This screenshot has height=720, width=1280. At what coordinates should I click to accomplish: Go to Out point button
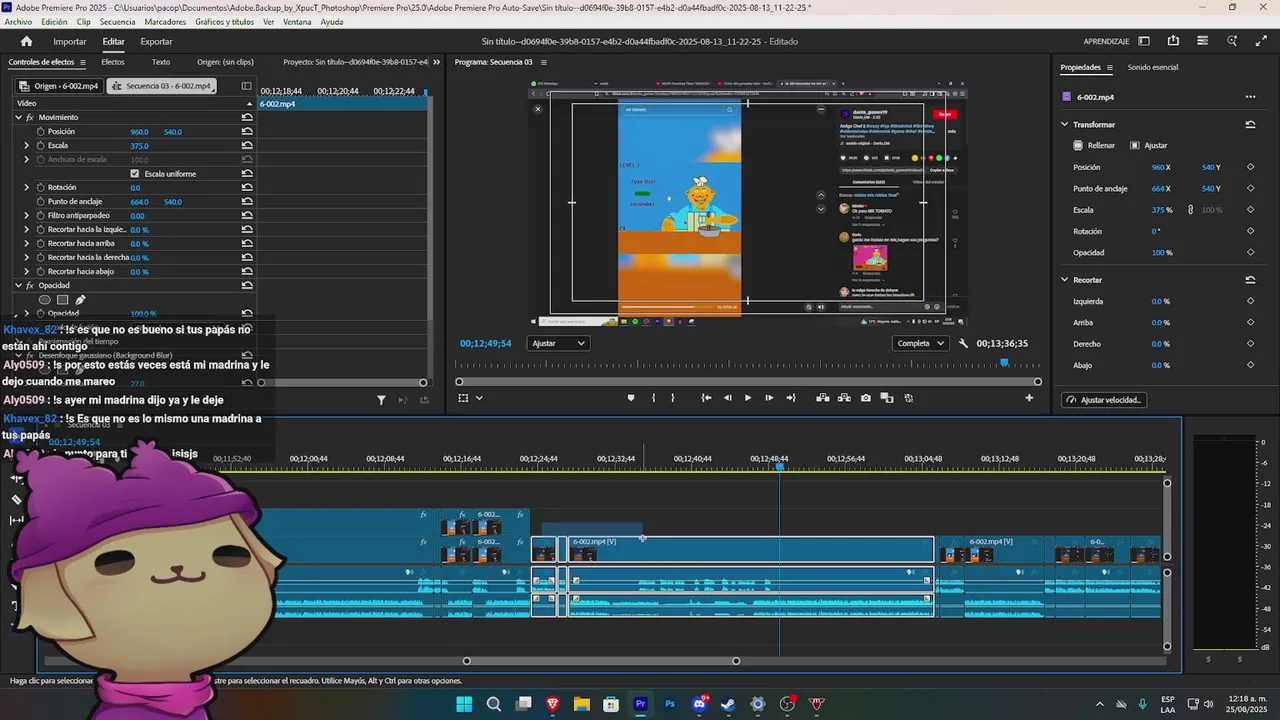(x=791, y=398)
